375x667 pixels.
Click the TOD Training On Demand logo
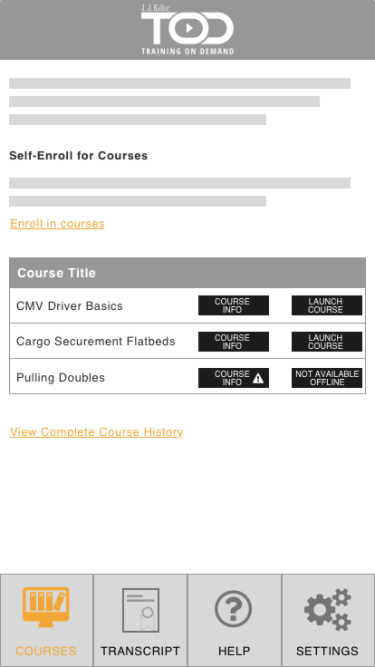coord(188,29)
